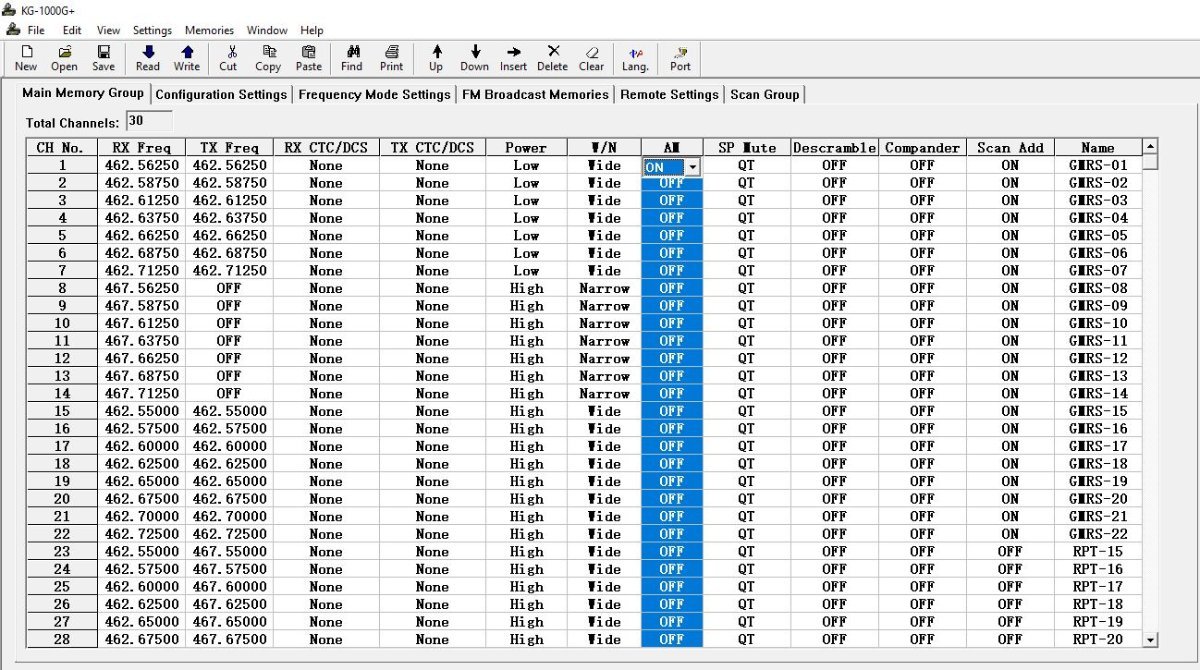Screen dimensions: 1200x670
Task: Click the Read from radio icon
Action: point(147,58)
